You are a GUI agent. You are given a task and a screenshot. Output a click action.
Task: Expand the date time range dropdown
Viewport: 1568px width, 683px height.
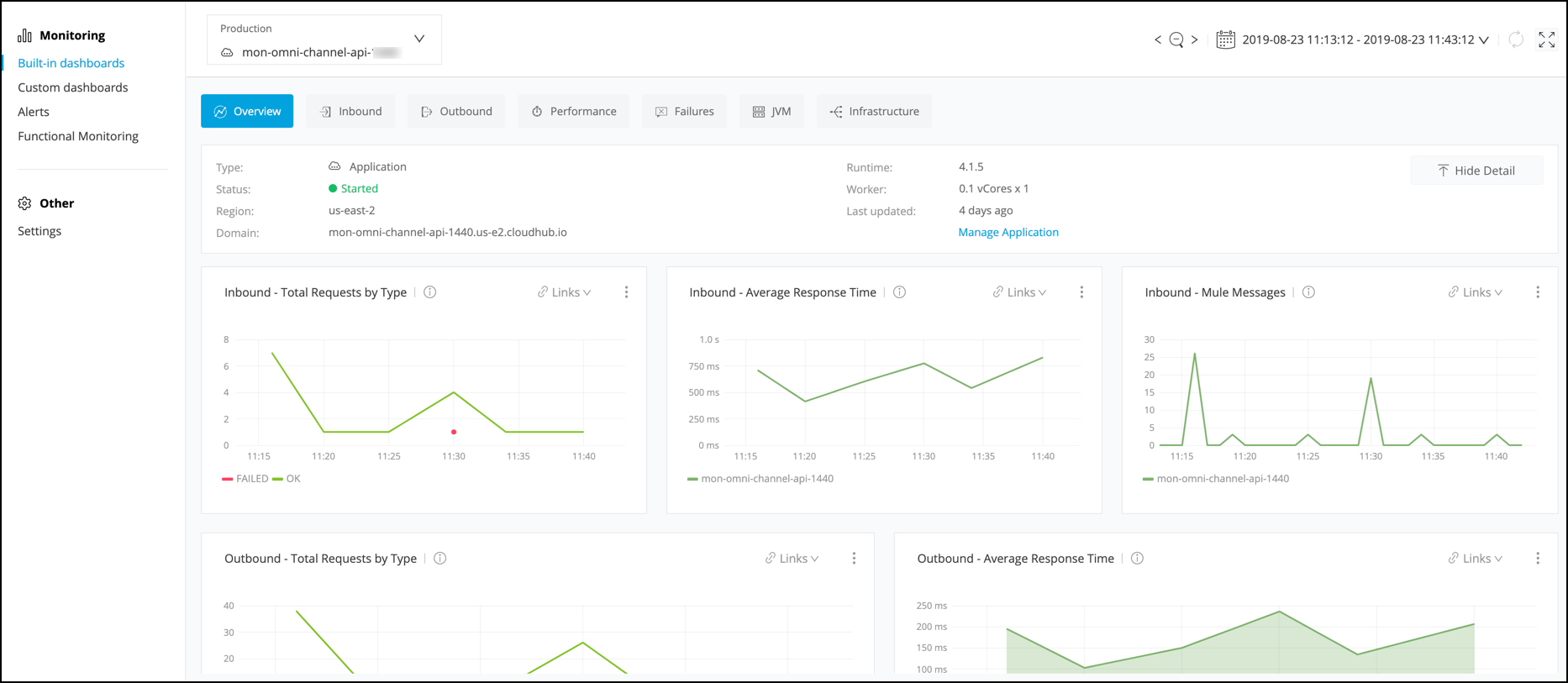tap(1484, 39)
